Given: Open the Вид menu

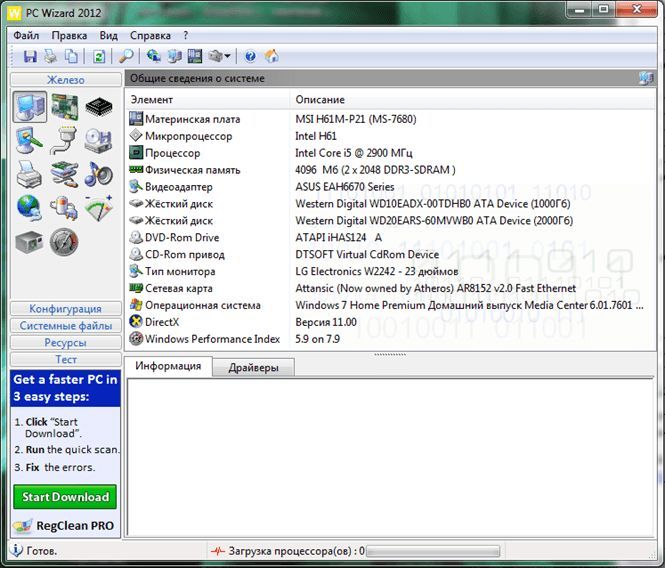Looking at the screenshot, I should pyautogui.click(x=109, y=35).
